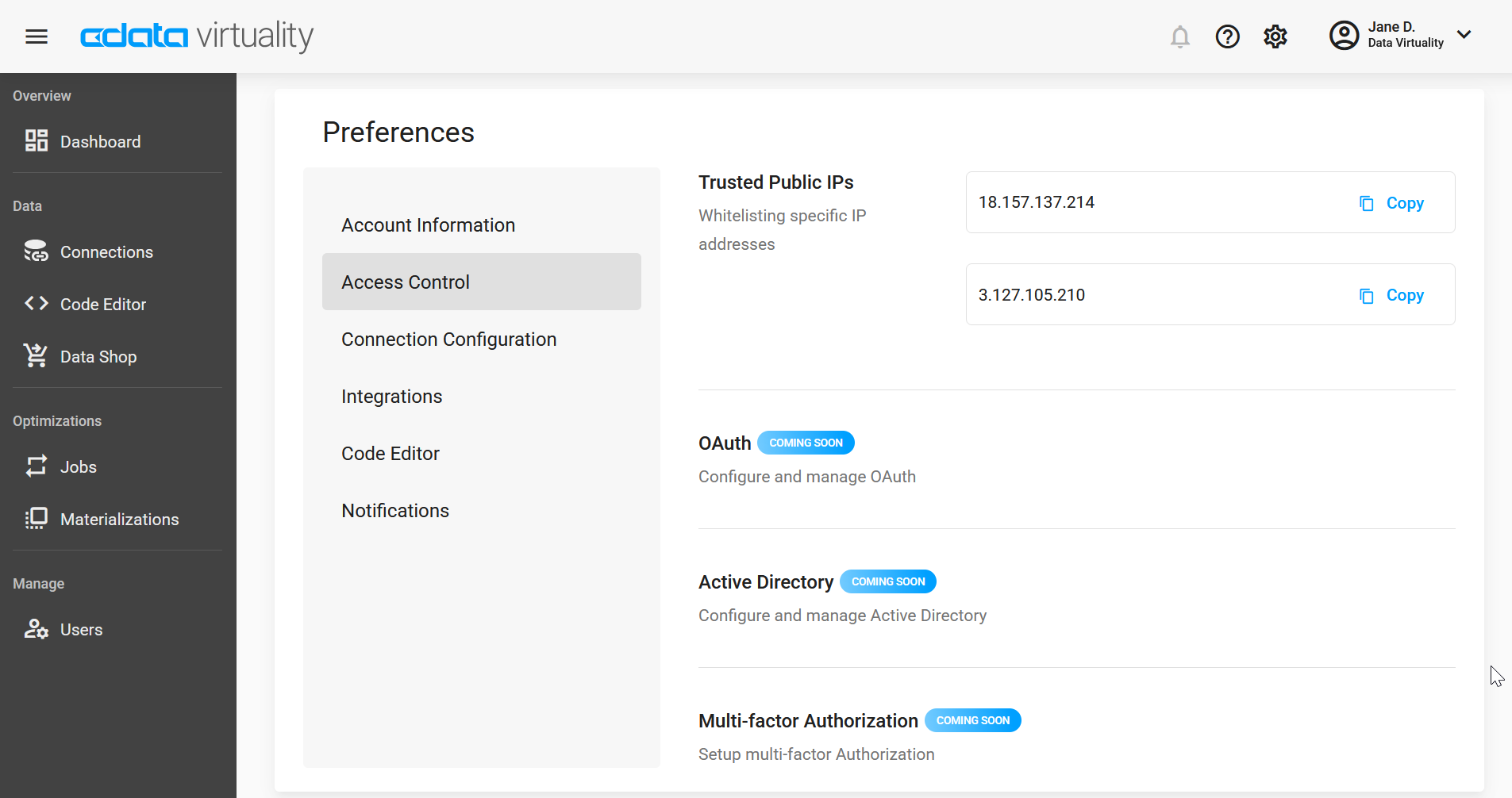Select the Data Shop cart icon

(37, 355)
